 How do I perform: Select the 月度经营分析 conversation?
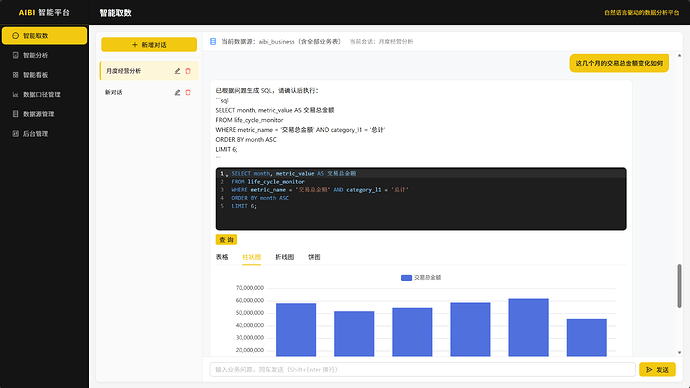[x=149, y=71]
